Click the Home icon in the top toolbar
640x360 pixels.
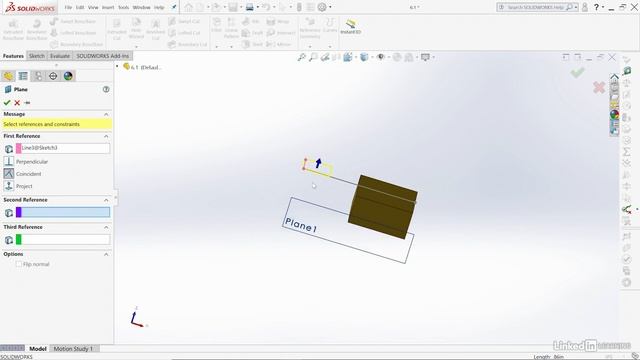(188, 7)
